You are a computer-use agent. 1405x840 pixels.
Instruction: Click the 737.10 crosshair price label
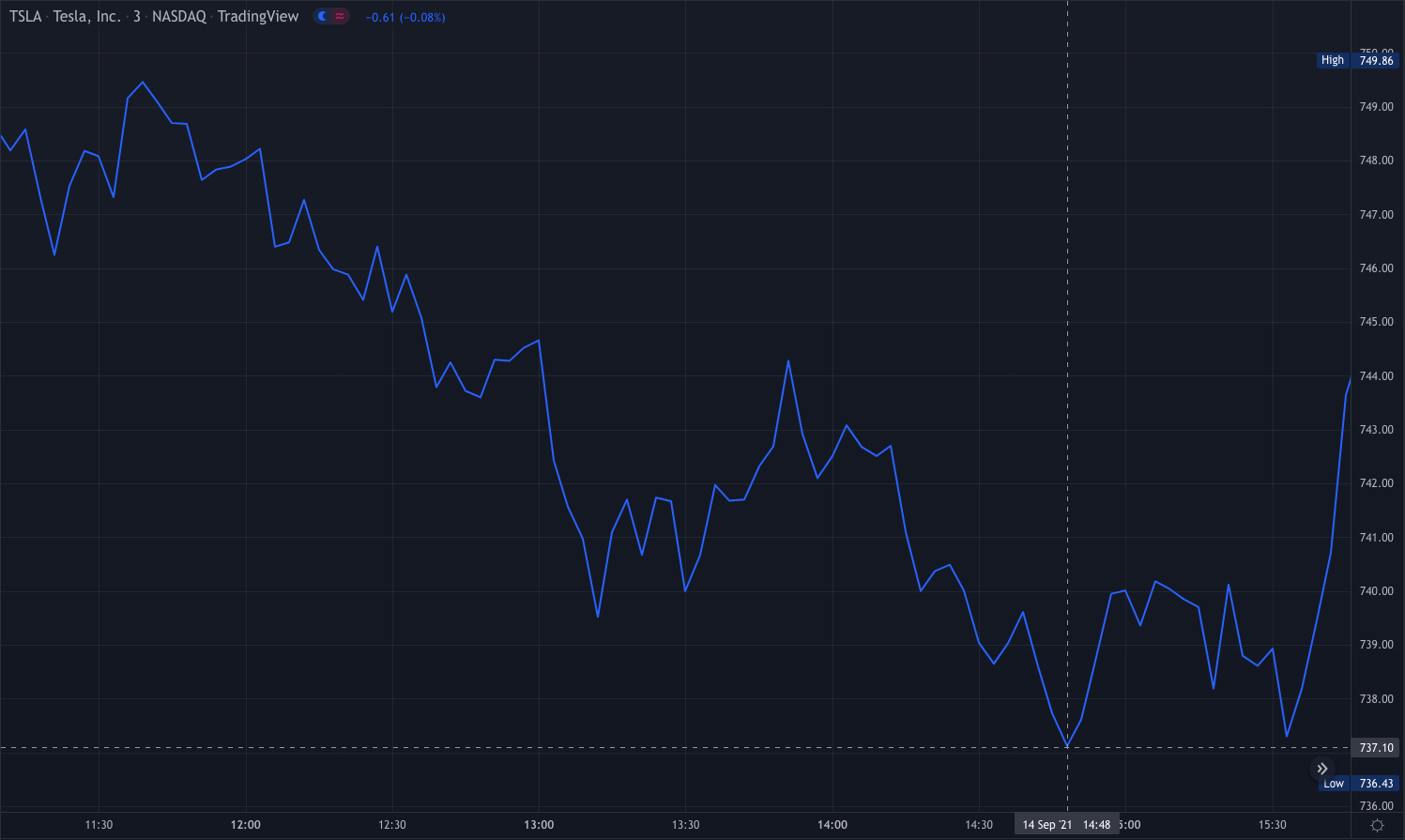click(x=1377, y=748)
